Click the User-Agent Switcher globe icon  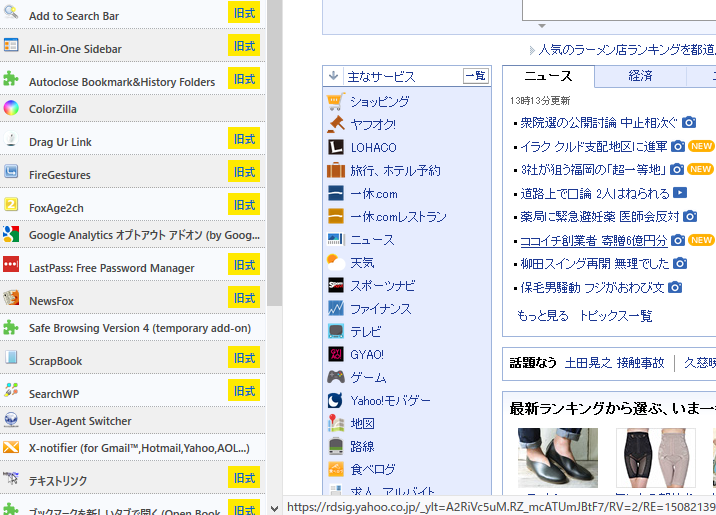click(x=11, y=420)
